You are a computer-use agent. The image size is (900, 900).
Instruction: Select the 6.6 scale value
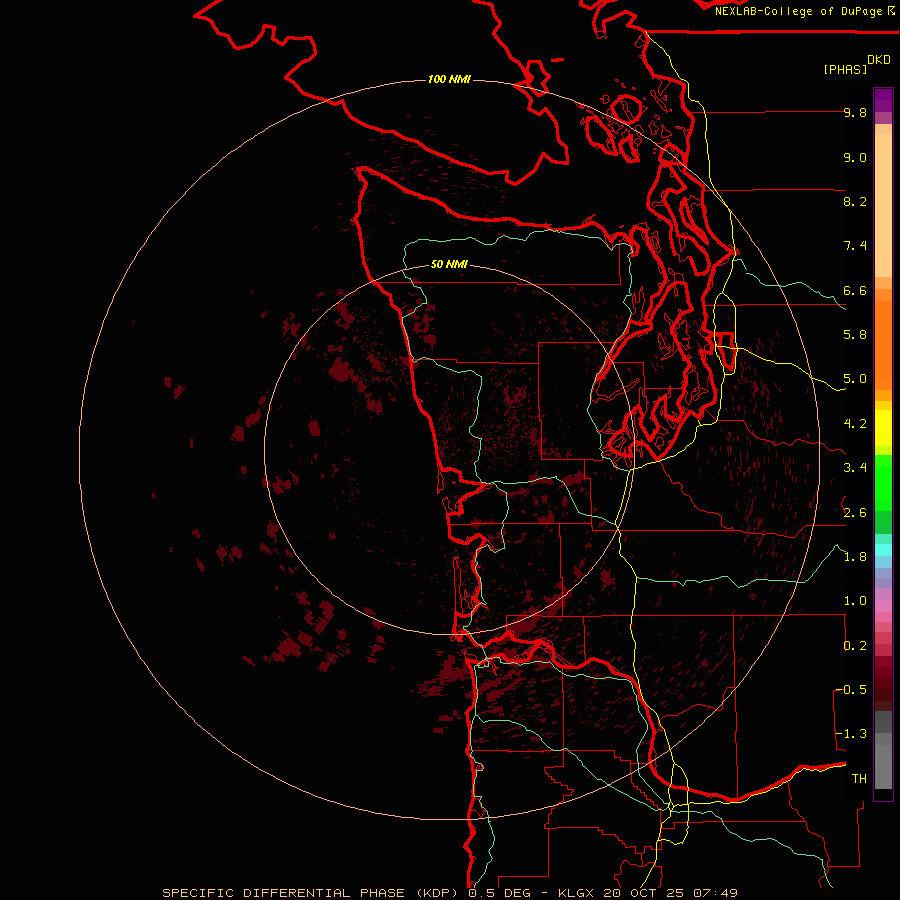coord(855,290)
